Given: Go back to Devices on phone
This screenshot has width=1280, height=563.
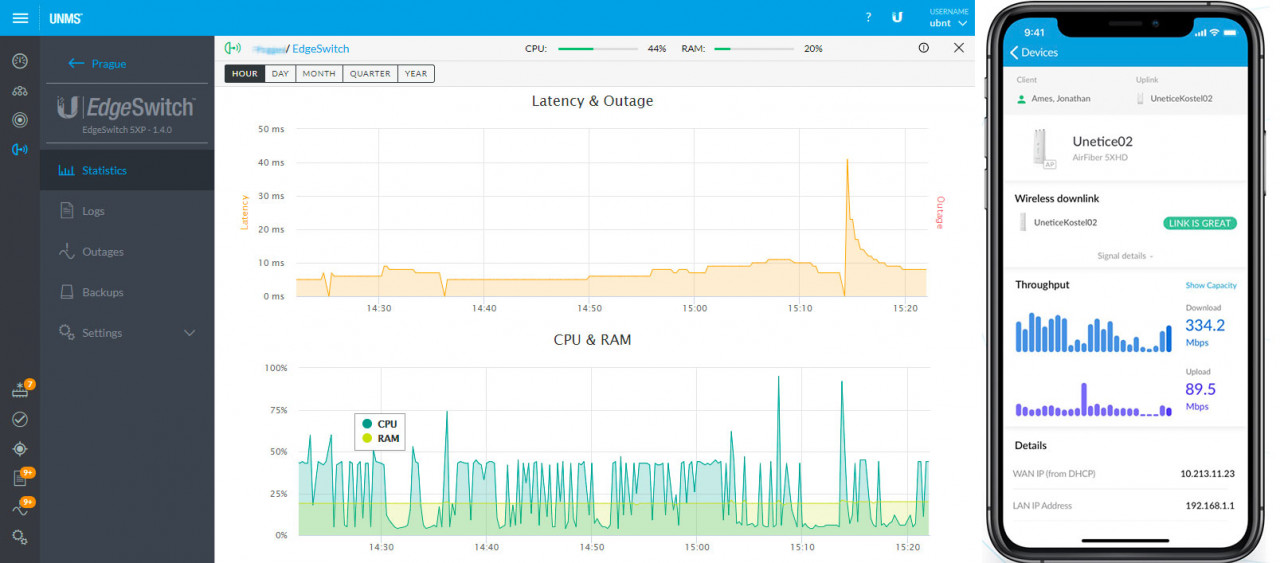Looking at the screenshot, I should [x=1034, y=53].
